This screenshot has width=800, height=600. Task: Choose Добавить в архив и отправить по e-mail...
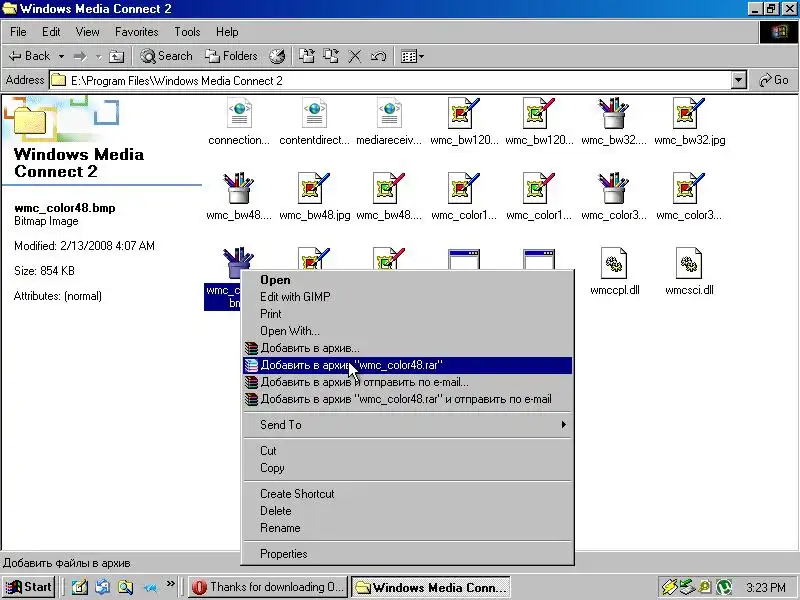coord(407,382)
